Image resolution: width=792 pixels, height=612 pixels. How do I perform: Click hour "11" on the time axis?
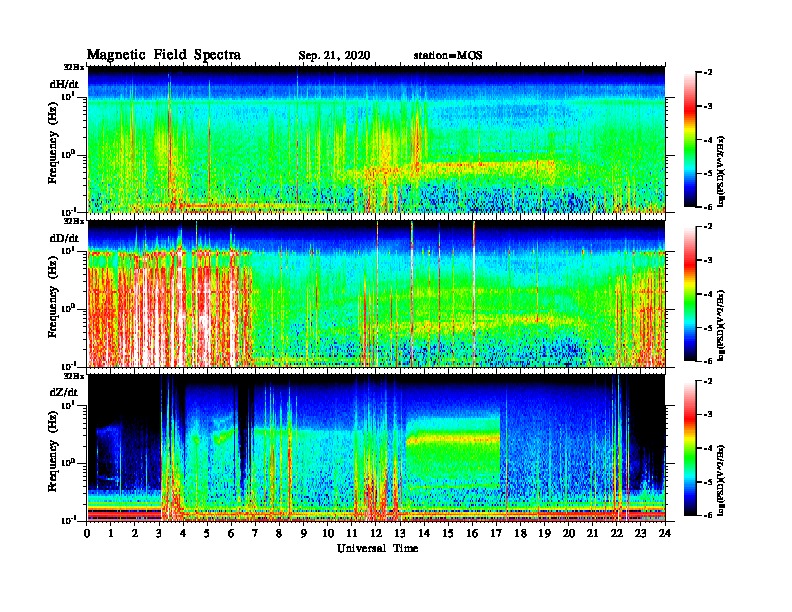[x=352, y=533]
